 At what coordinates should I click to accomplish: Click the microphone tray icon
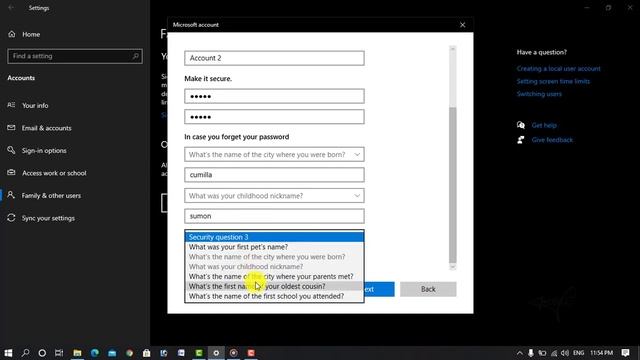[531, 353]
